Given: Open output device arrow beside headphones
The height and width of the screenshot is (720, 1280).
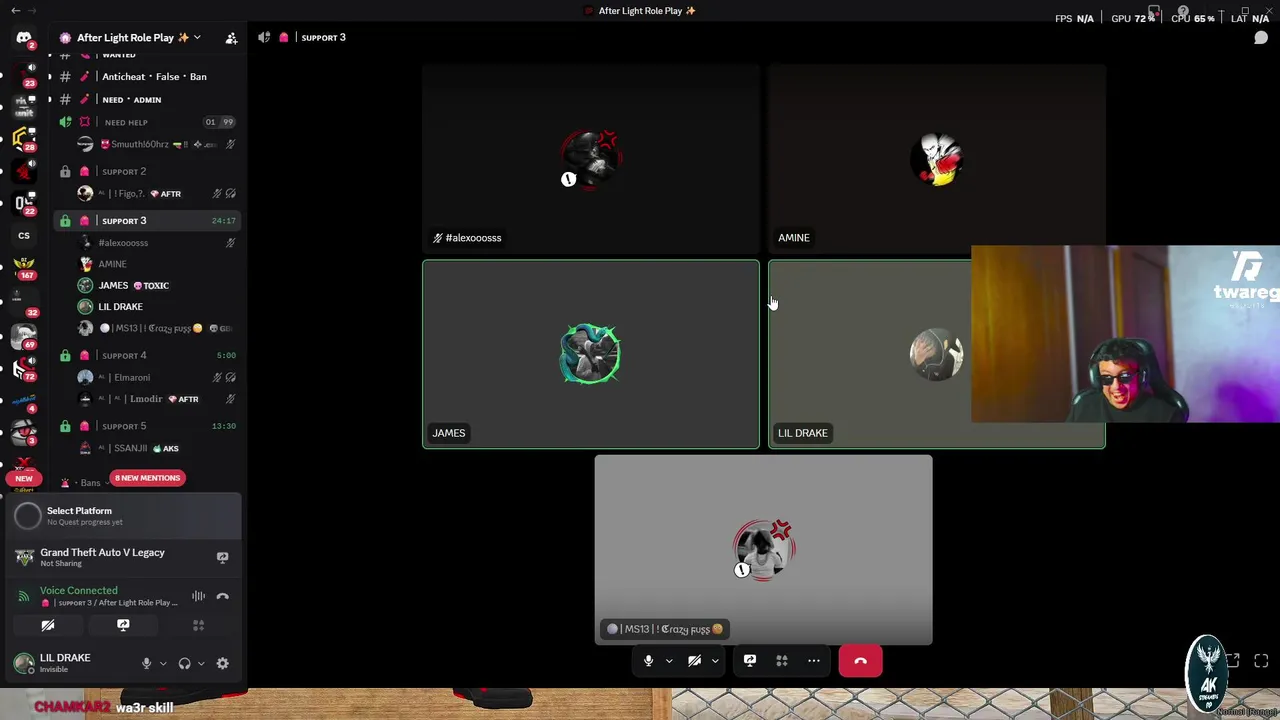Looking at the screenshot, I should tap(201, 663).
